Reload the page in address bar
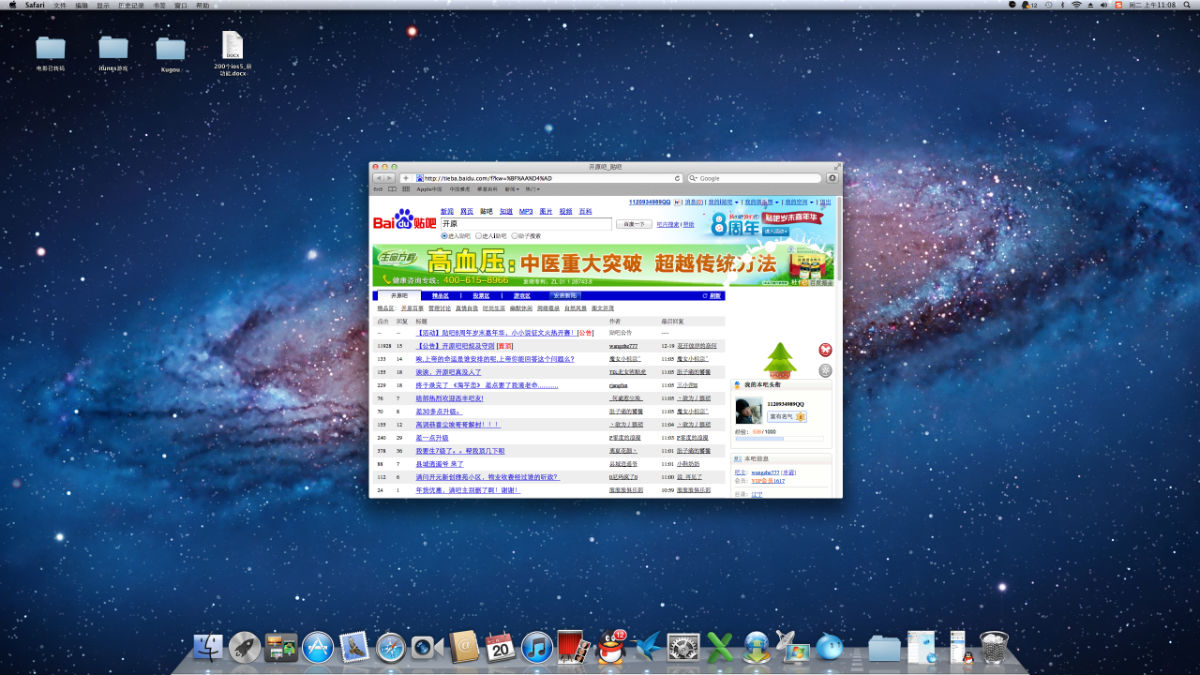The width and height of the screenshot is (1200, 675). 677,178
